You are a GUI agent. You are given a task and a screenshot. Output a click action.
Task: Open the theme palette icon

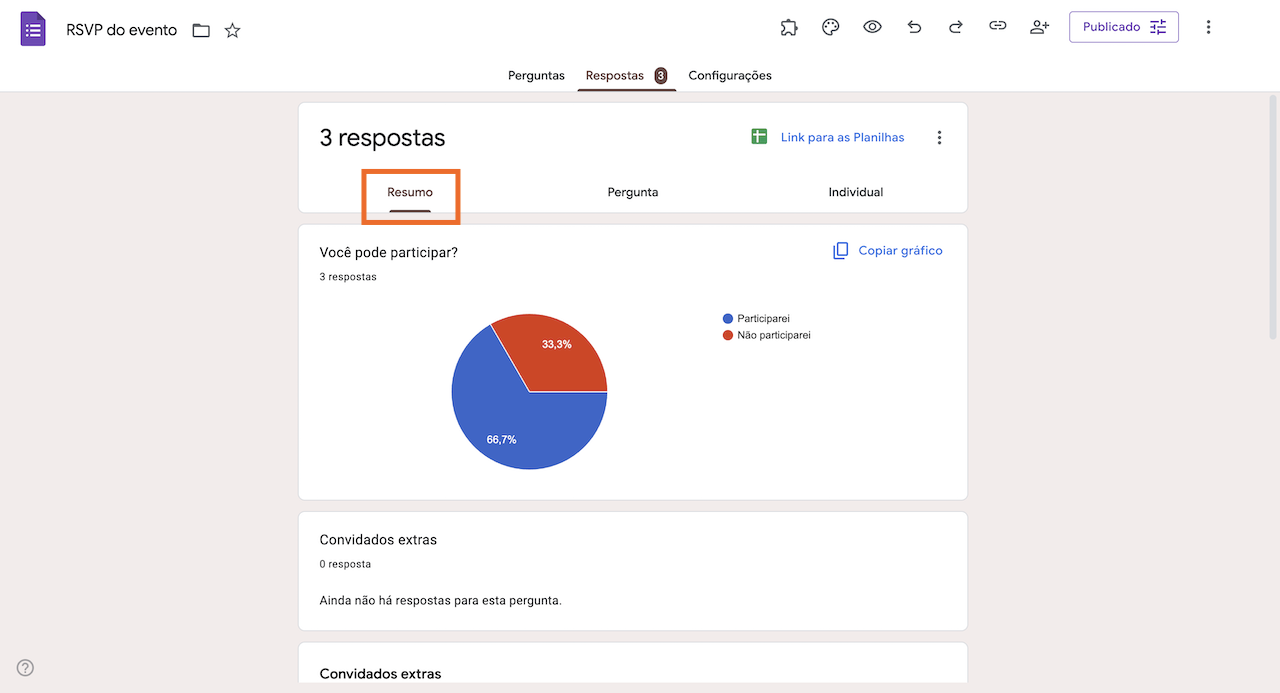830,27
